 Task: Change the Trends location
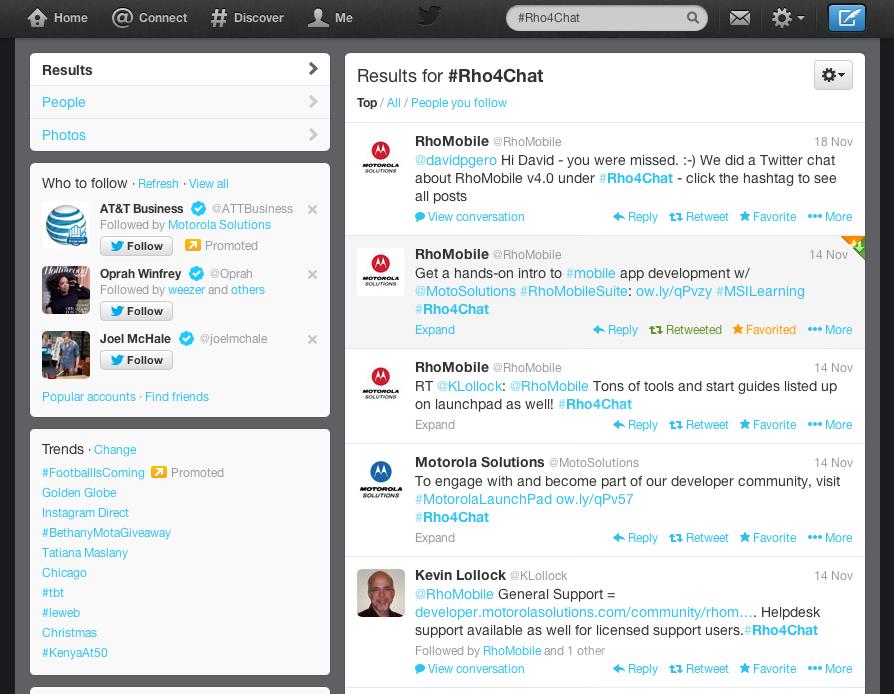pos(115,449)
